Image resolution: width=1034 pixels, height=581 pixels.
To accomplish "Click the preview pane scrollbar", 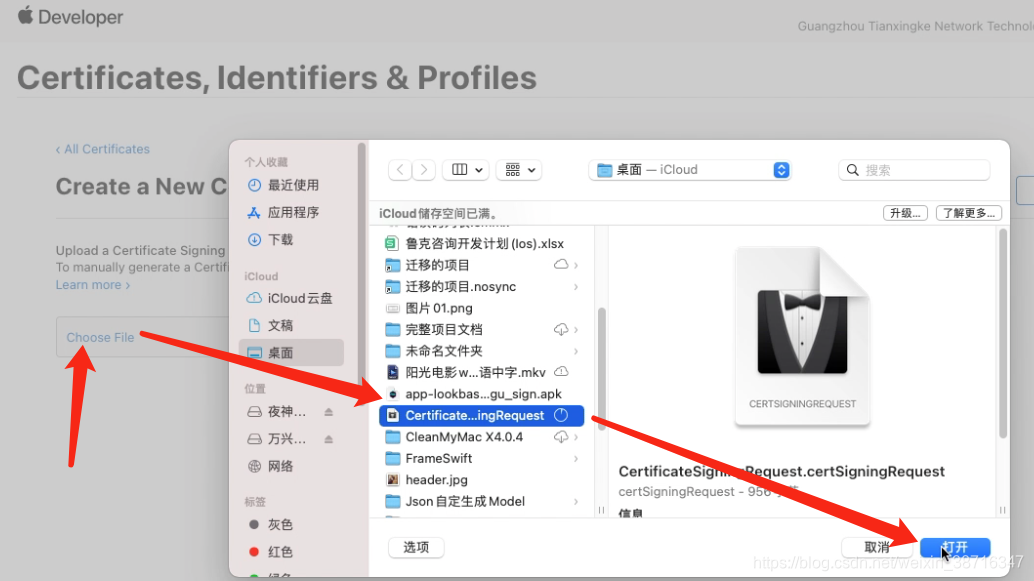I will (x=1002, y=333).
